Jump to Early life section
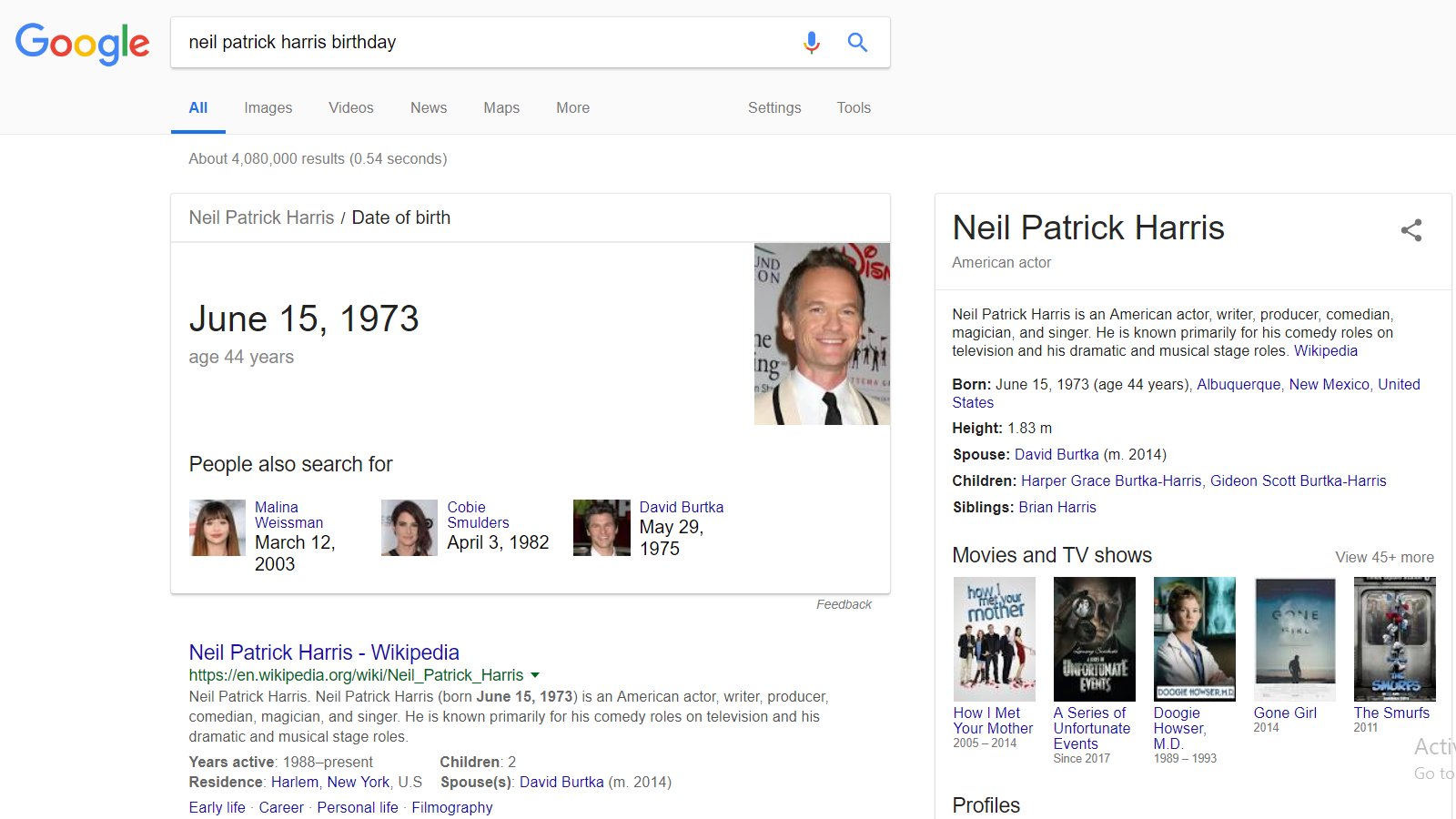The image size is (1456, 819). [217, 807]
